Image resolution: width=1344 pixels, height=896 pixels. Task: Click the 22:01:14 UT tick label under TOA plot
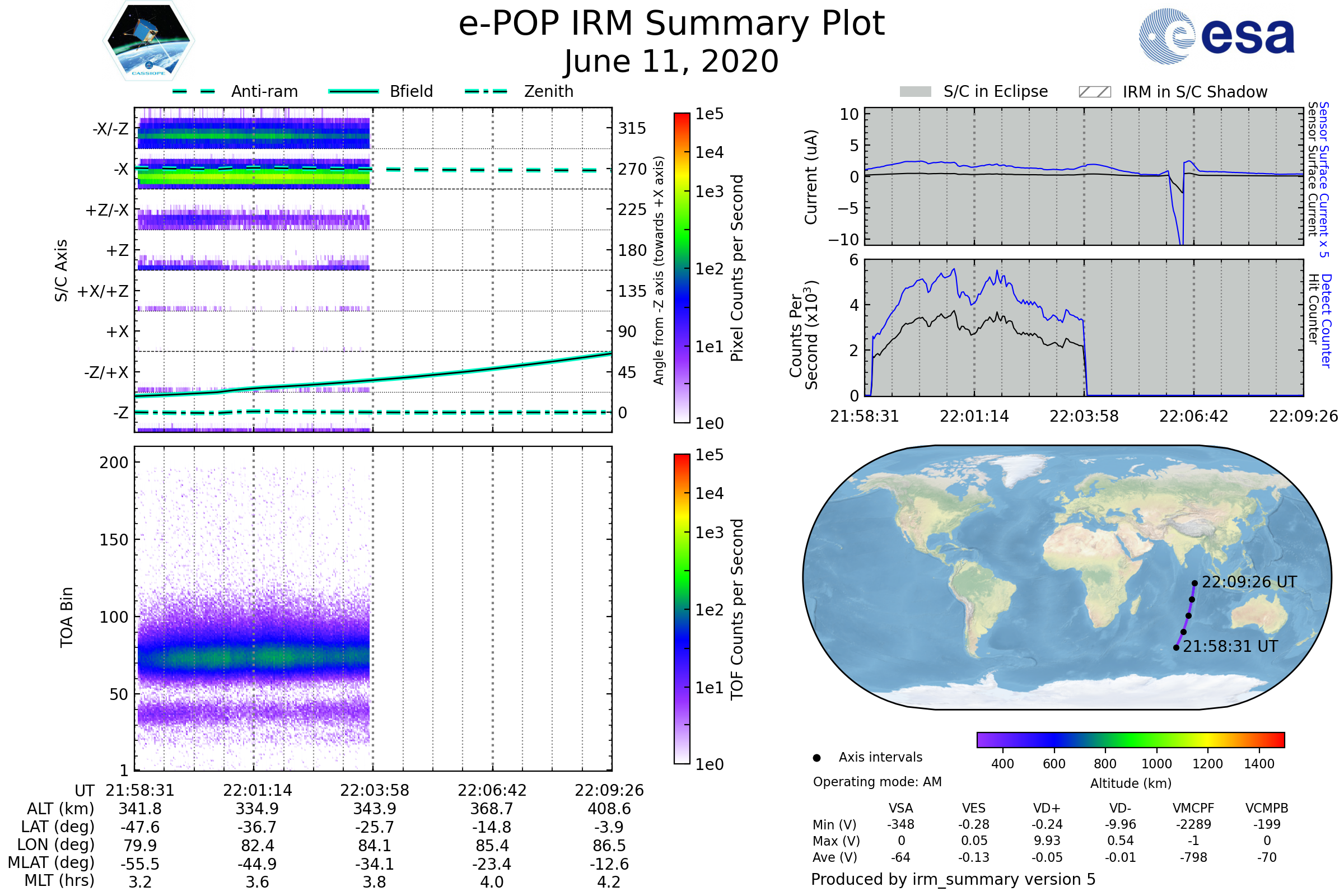coord(257,790)
